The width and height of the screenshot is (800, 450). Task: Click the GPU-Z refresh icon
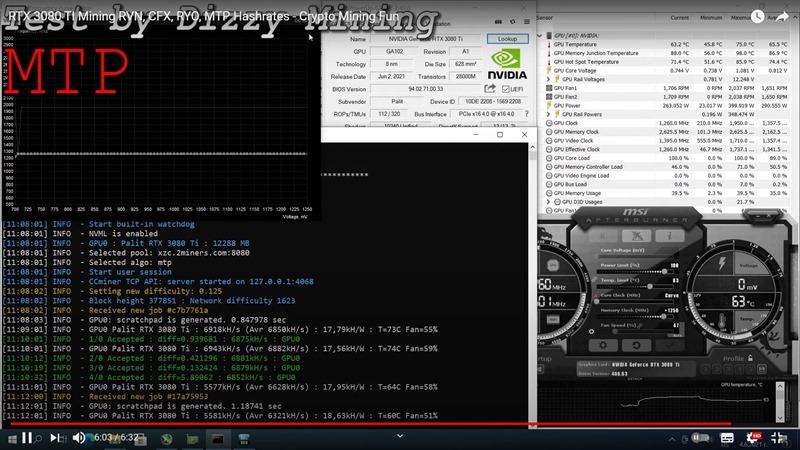[x=512, y=22]
